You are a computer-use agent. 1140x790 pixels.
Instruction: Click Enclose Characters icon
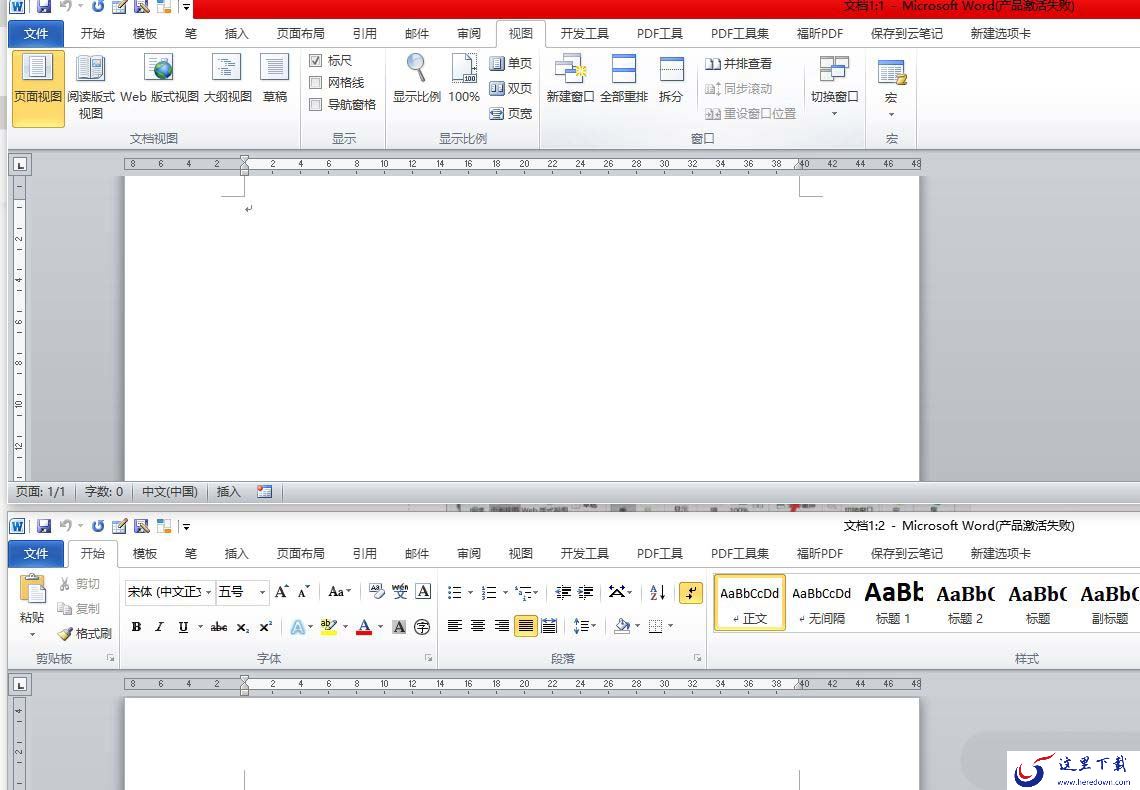click(x=422, y=626)
